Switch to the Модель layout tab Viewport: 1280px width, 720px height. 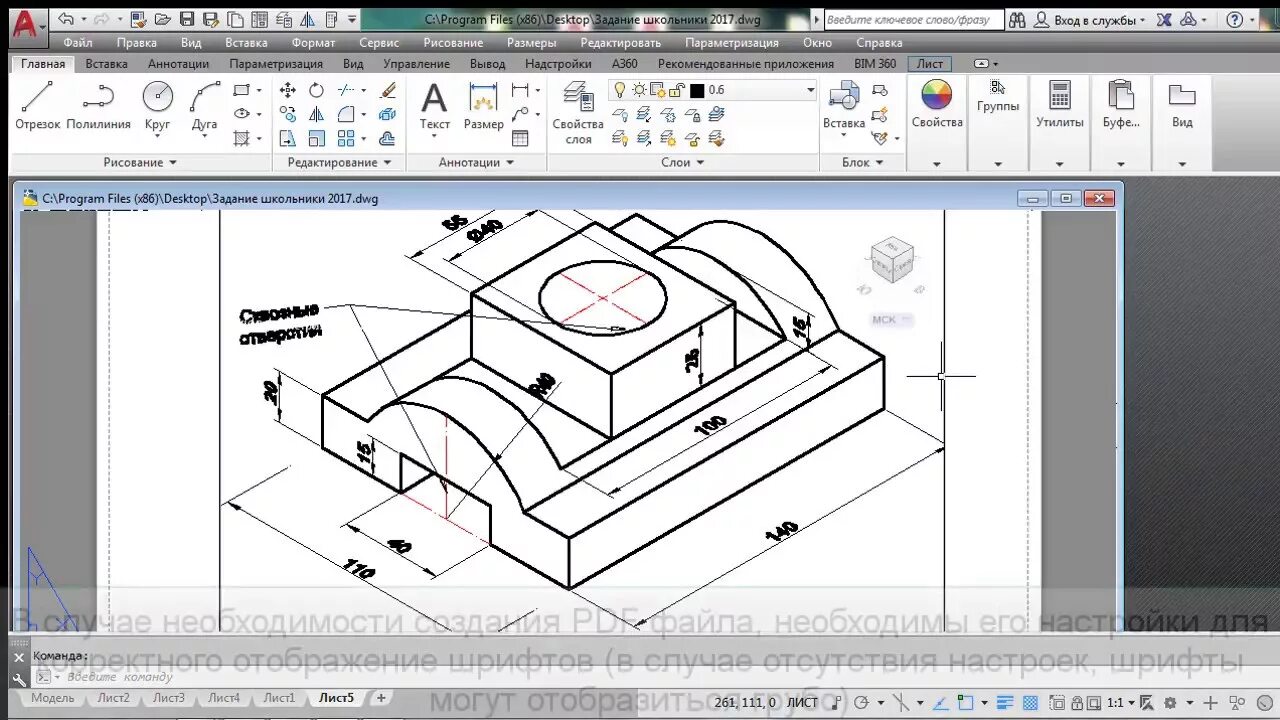[x=52, y=698]
